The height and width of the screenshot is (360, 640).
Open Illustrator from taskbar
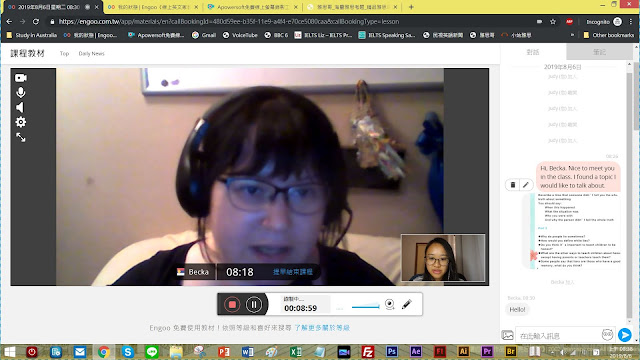(x=463, y=352)
